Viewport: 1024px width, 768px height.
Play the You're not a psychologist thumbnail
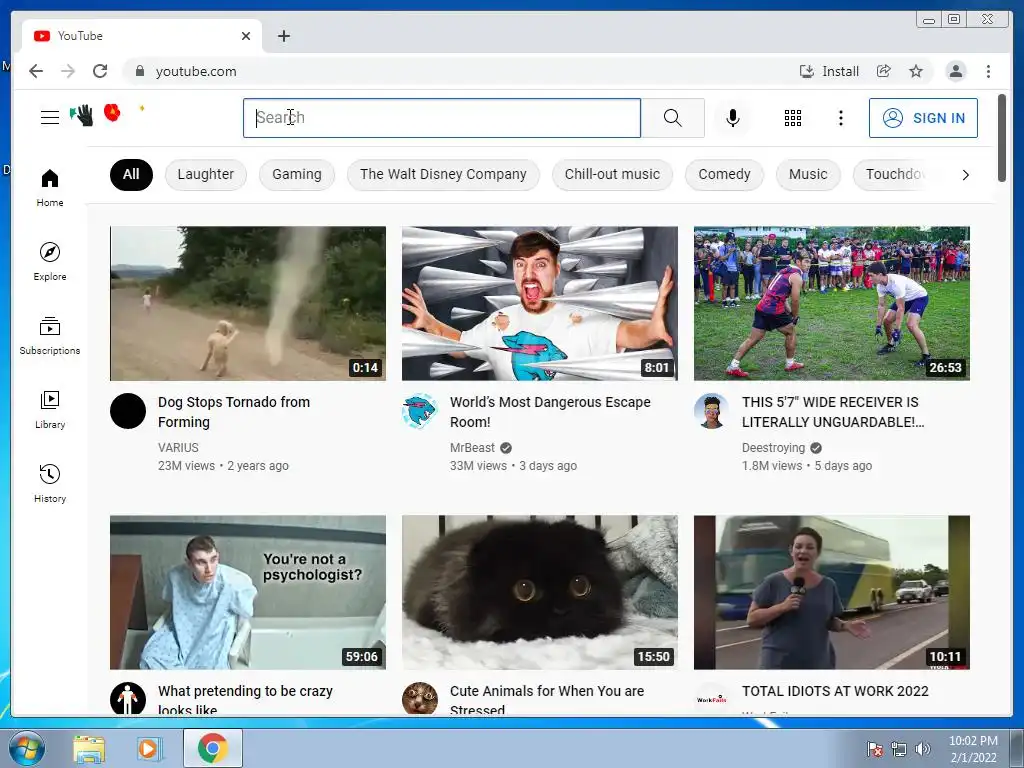[x=248, y=592]
